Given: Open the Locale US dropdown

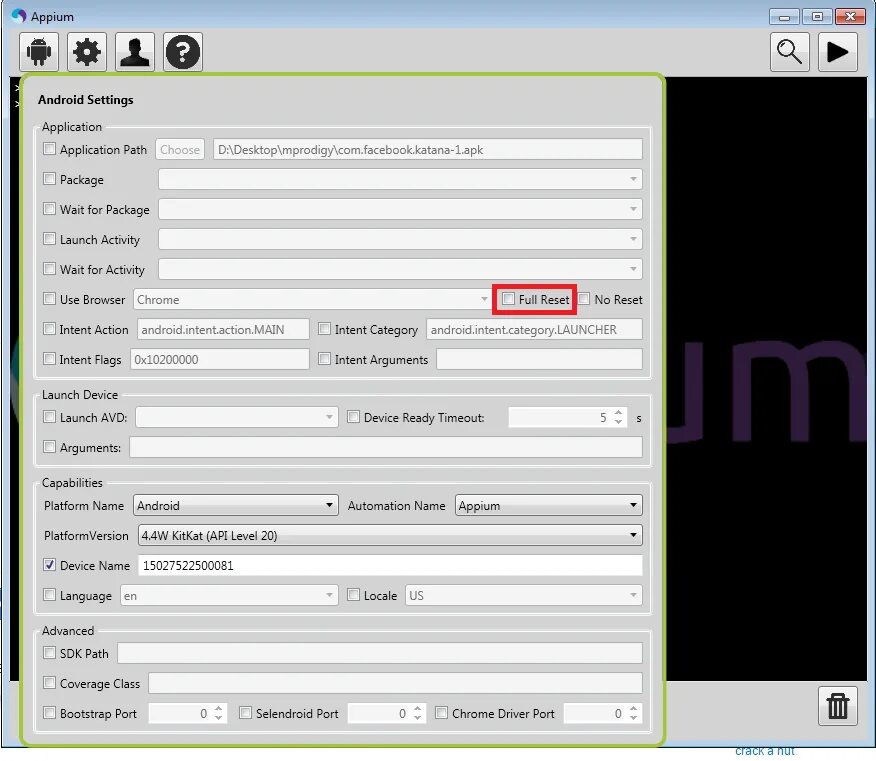Looking at the screenshot, I should coord(524,596).
